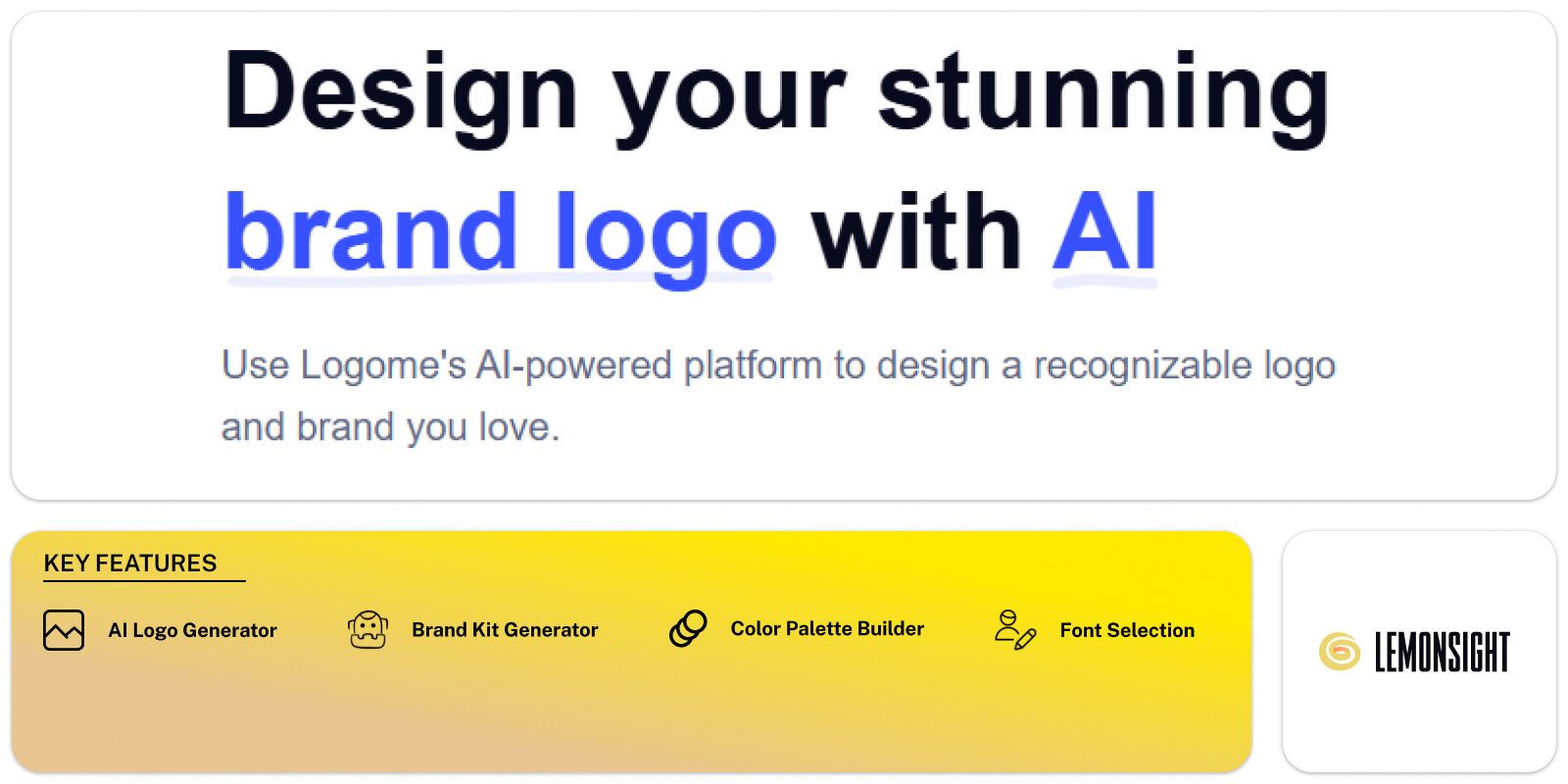1568x784 pixels.
Task: Click the LEMONSIGHT wordmark text
Action: coord(1442,653)
